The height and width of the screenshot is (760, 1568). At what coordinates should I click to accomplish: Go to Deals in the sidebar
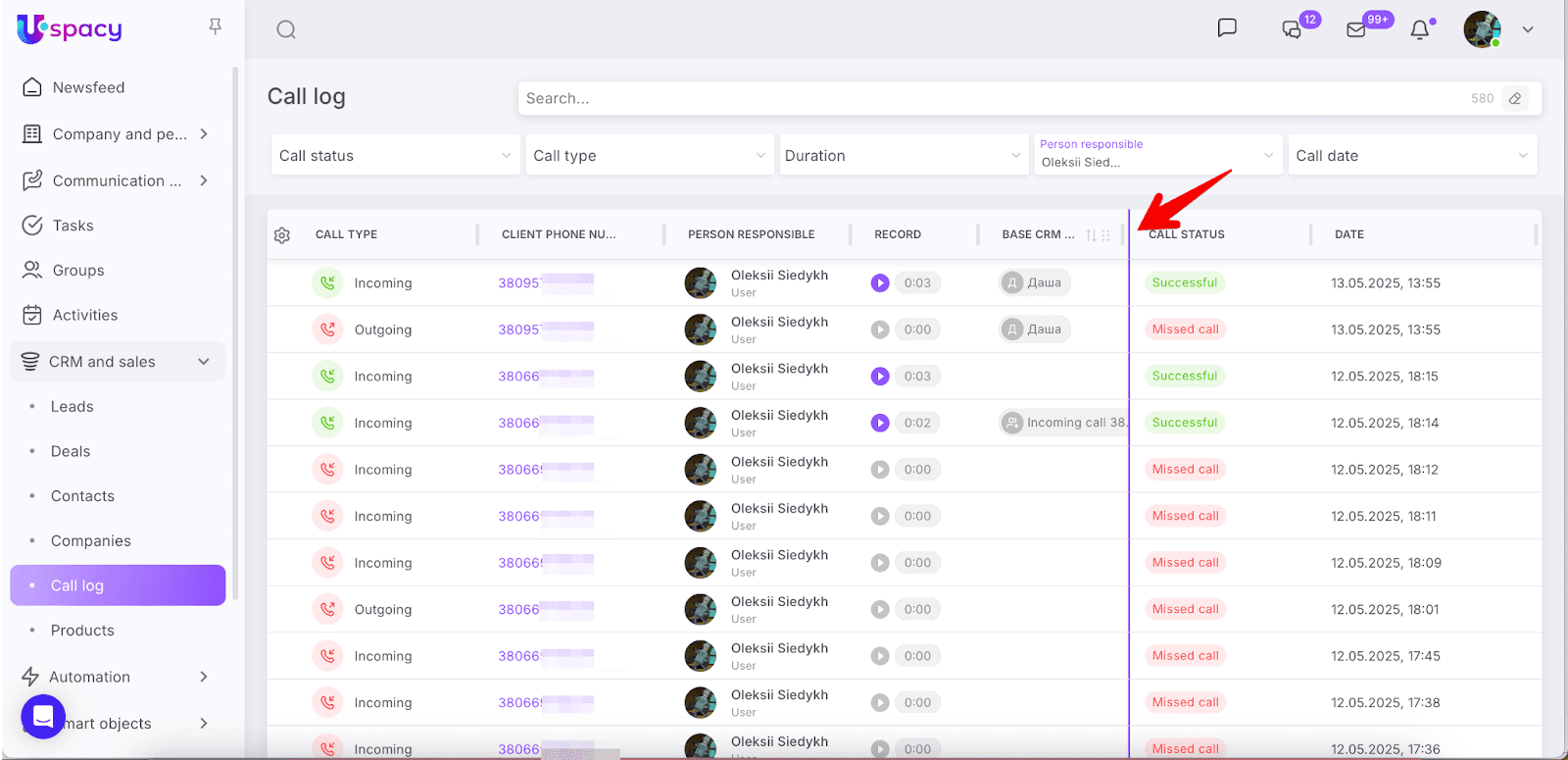click(71, 451)
